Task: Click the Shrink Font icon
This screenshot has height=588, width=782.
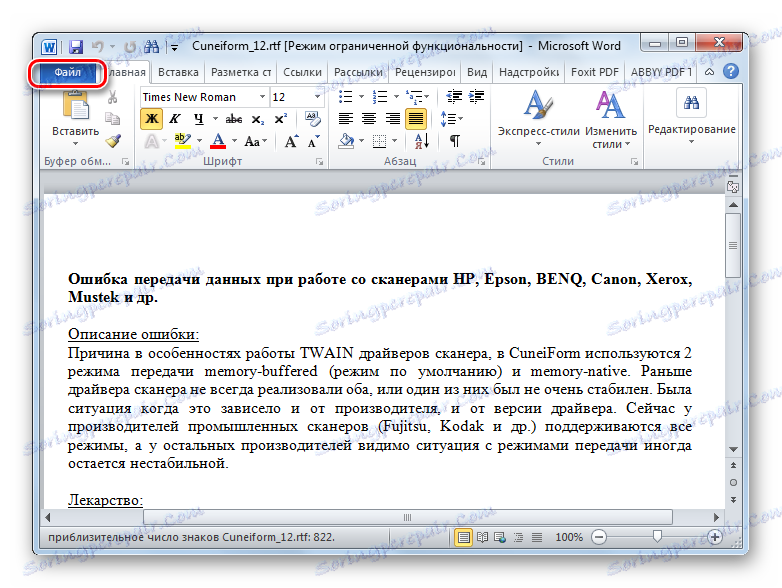Action: tap(313, 142)
